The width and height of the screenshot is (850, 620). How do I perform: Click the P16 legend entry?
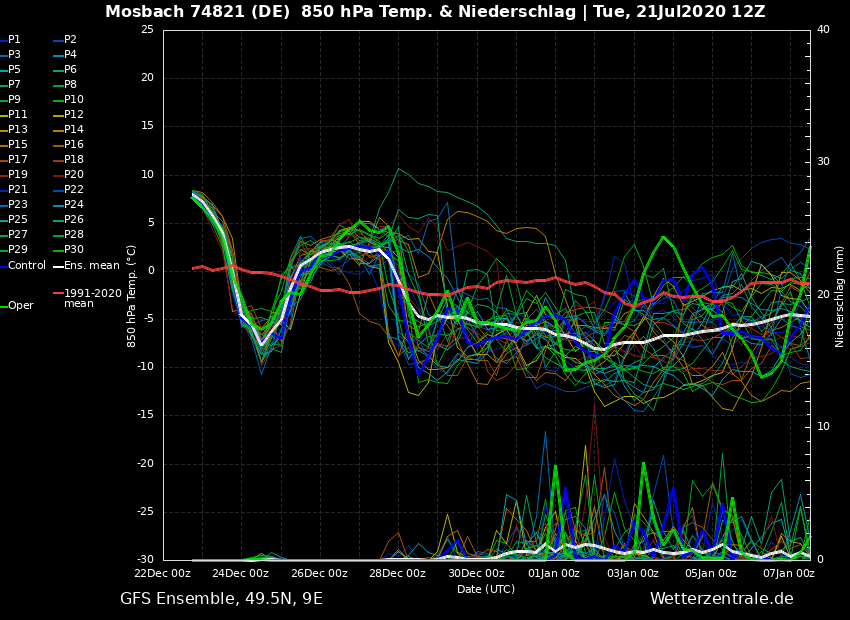tap(74, 145)
